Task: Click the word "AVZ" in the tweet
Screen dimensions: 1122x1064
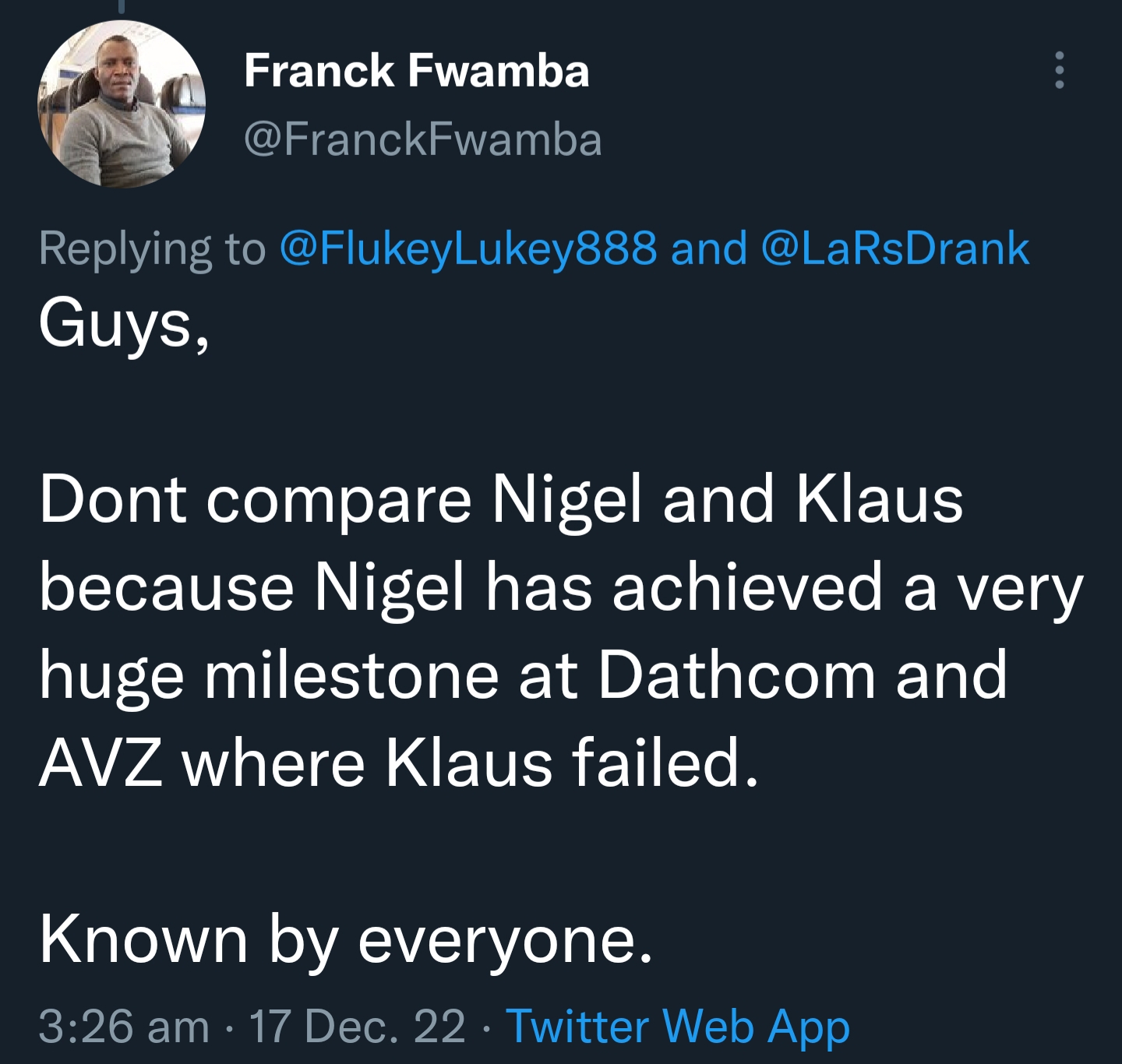Action: point(101,763)
